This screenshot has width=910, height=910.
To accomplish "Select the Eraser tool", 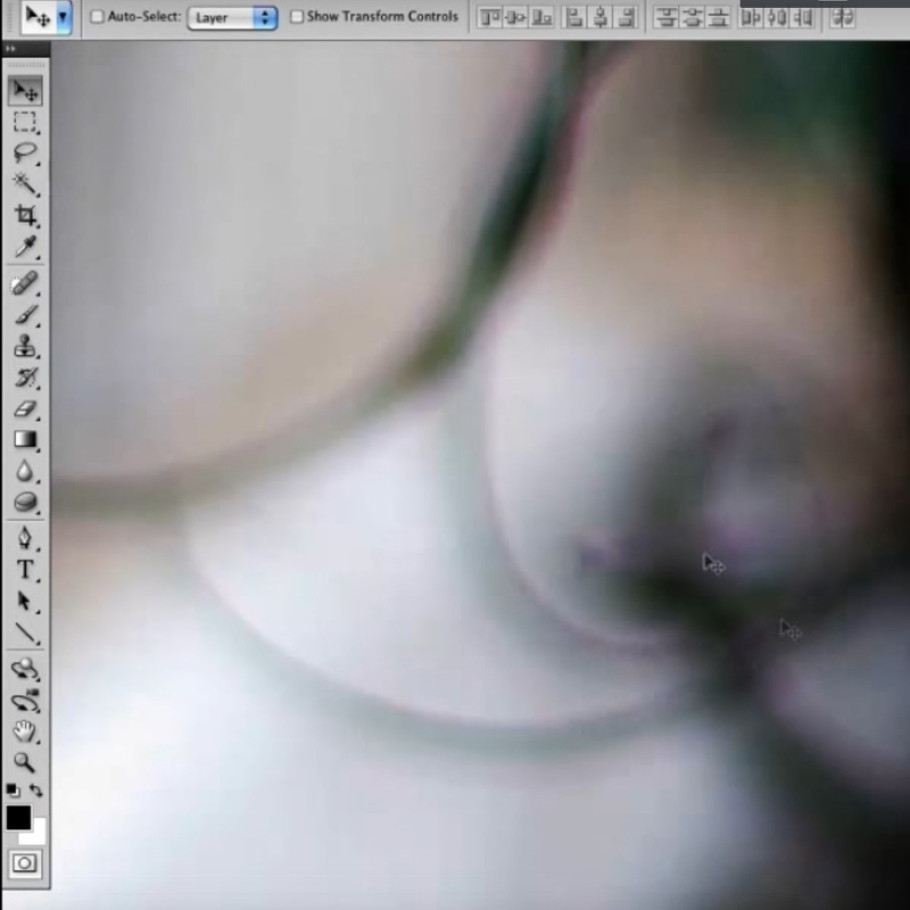I will (x=25, y=409).
